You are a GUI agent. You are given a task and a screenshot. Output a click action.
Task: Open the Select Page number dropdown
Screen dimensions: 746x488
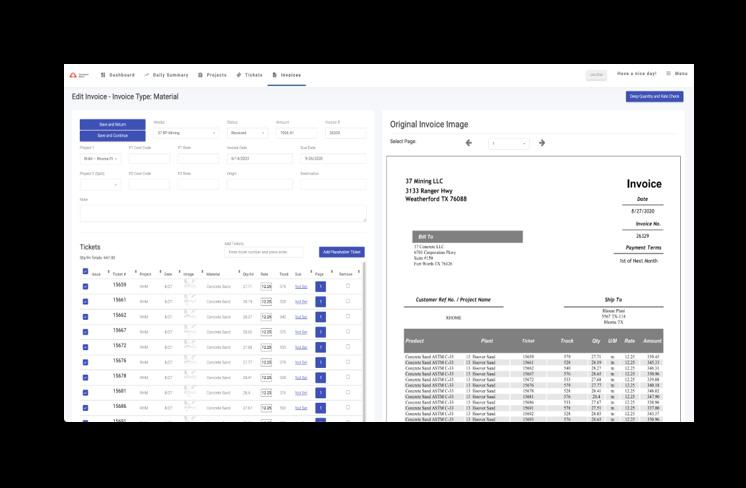tap(509, 143)
